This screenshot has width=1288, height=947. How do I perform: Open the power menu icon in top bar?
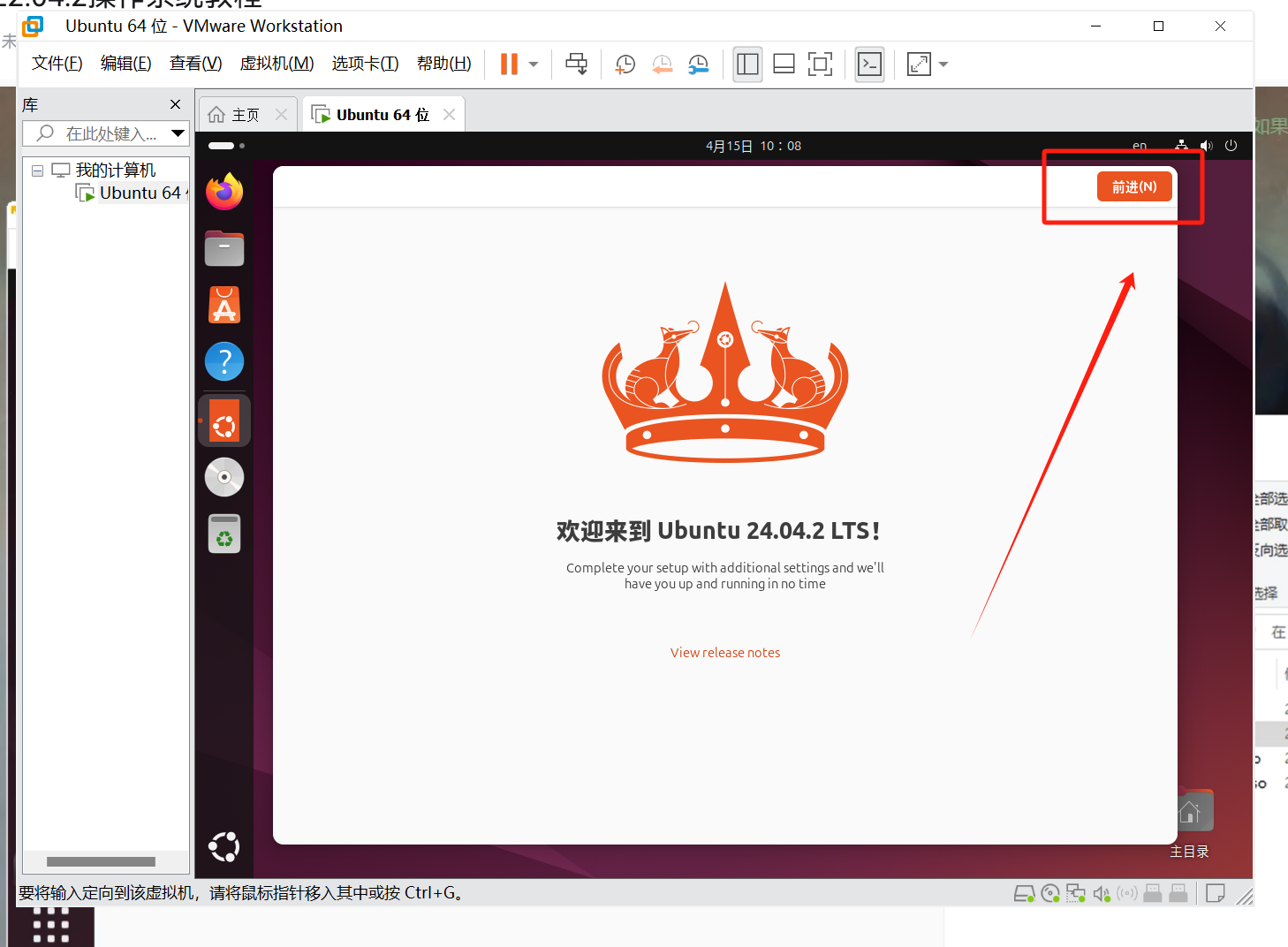[1231, 146]
